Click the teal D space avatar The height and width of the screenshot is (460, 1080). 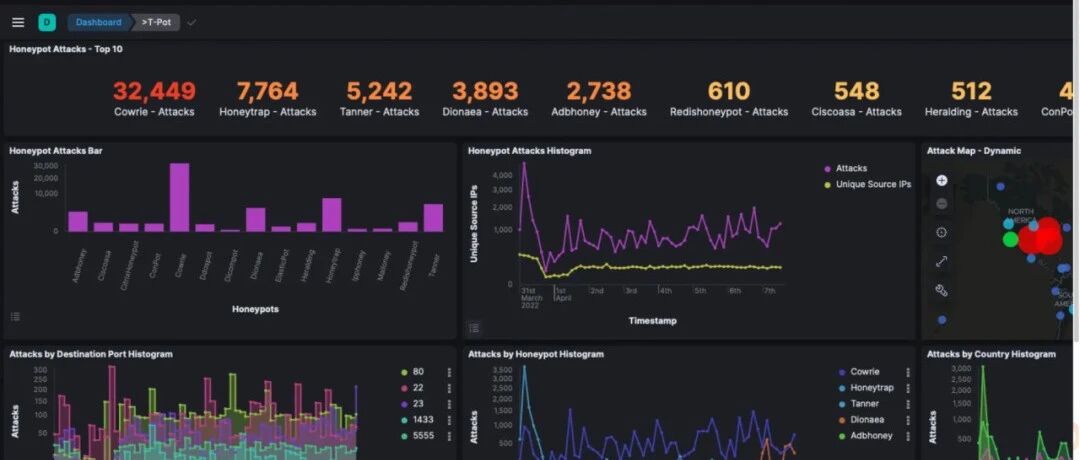[47, 22]
